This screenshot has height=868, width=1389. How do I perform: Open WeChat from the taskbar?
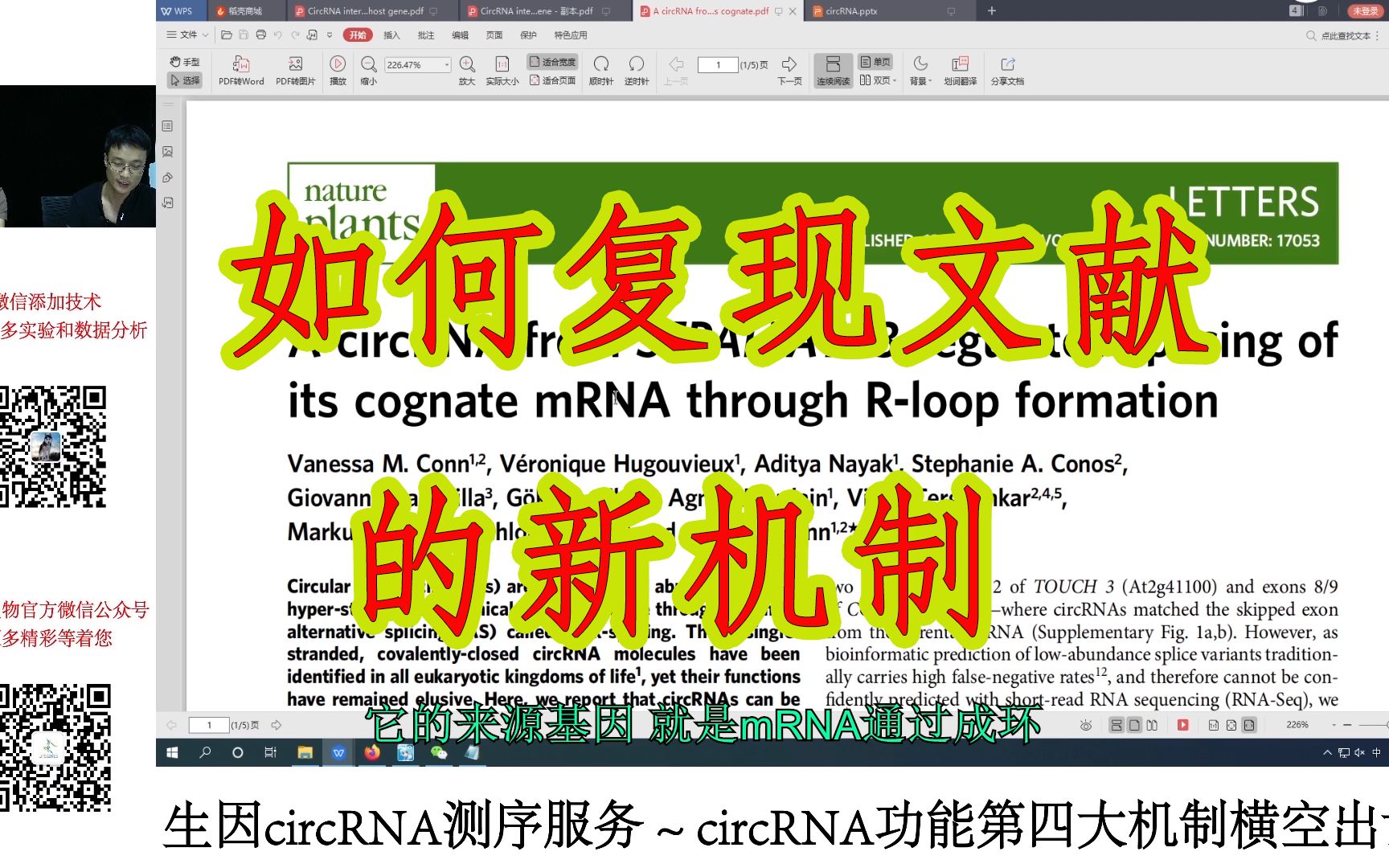click(x=438, y=752)
